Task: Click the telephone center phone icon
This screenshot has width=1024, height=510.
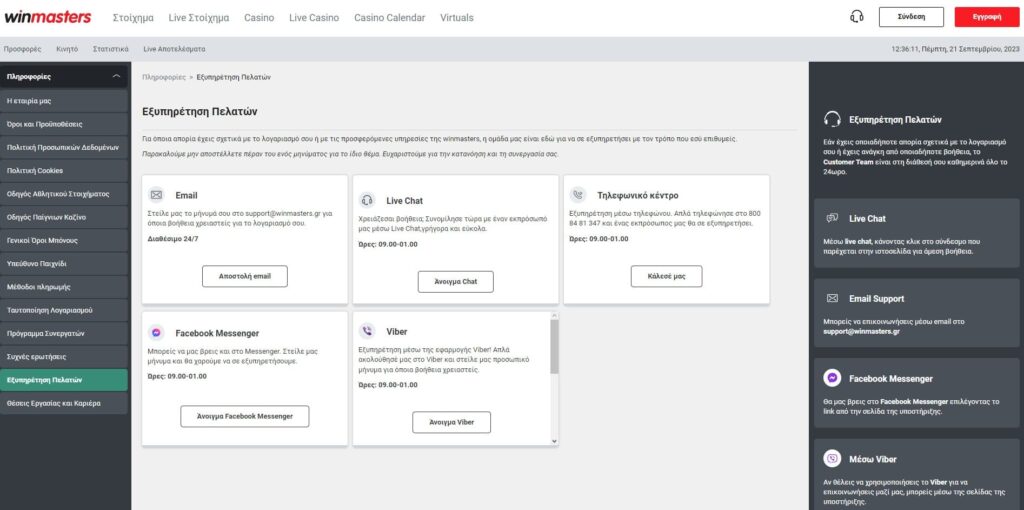Action: (x=578, y=195)
